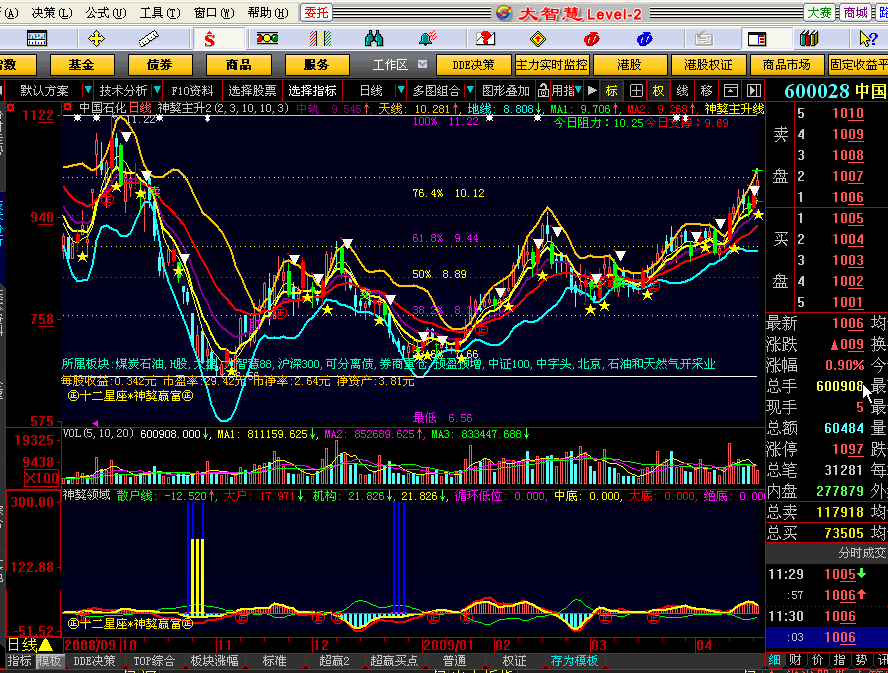Image resolution: width=888 pixels, height=673 pixels.
Task: Click the window layout panel icon
Action: point(757,39)
